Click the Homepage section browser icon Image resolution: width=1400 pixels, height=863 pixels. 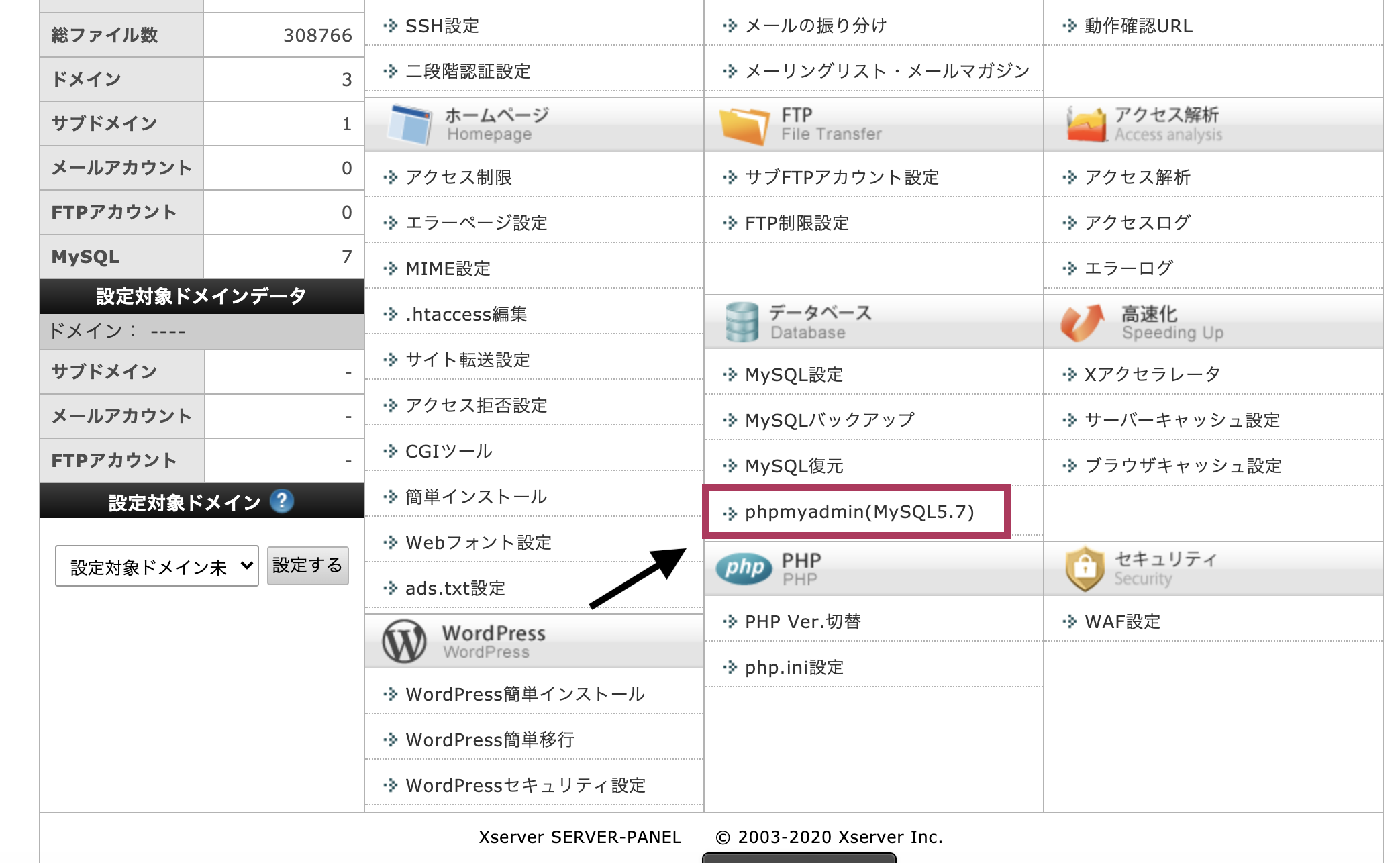click(x=409, y=125)
